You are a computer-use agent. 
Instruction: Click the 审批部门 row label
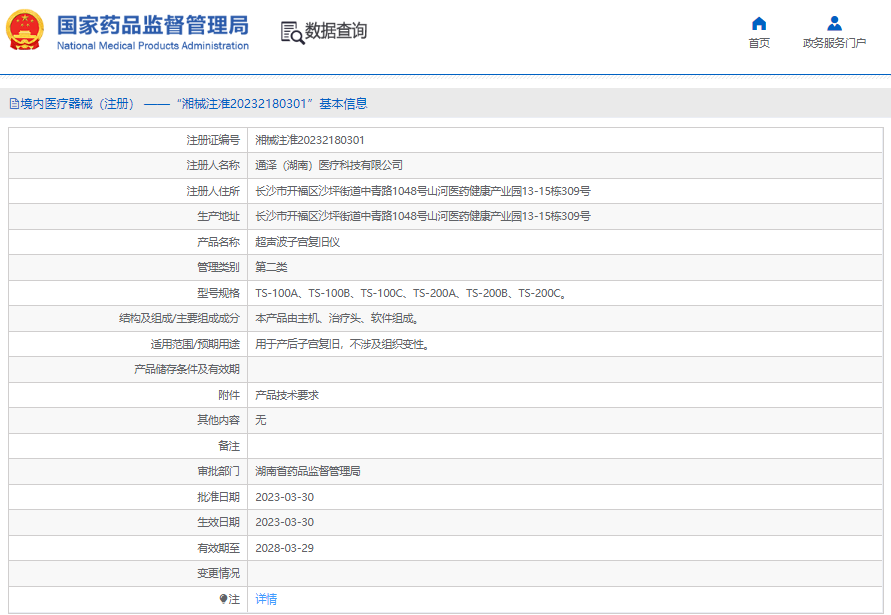[x=218, y=471]
